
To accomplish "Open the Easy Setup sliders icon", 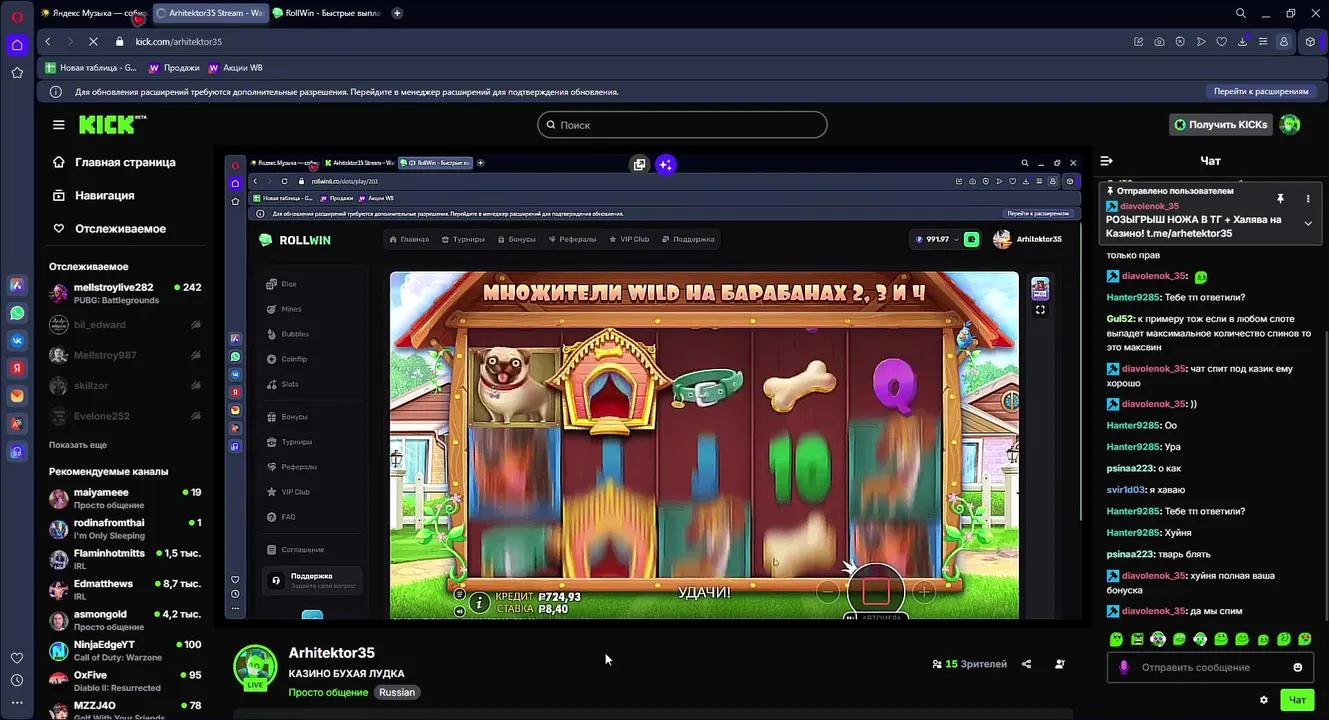I will pyautogui.click(x=1263, y=42).
